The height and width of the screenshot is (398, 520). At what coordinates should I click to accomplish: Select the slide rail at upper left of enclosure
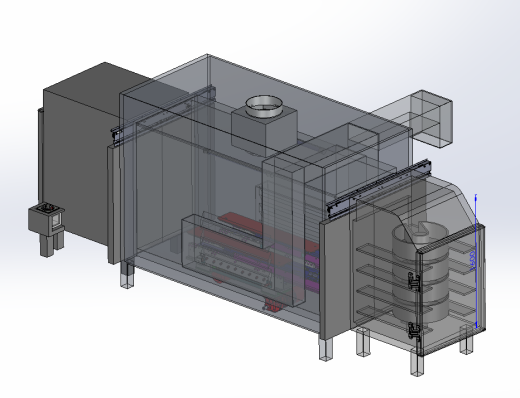tap(163, 115)
